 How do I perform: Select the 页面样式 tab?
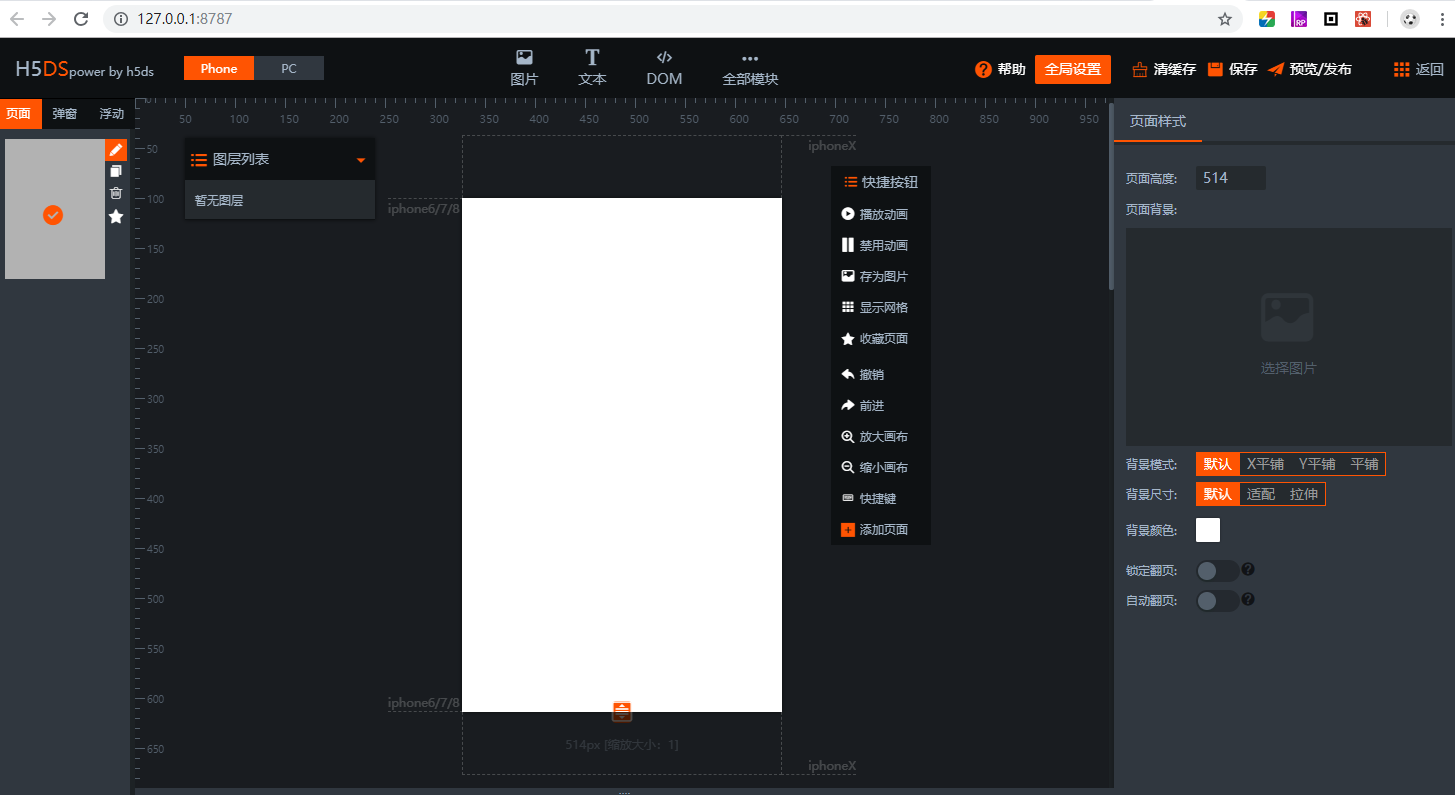[x=1158, y=121]
